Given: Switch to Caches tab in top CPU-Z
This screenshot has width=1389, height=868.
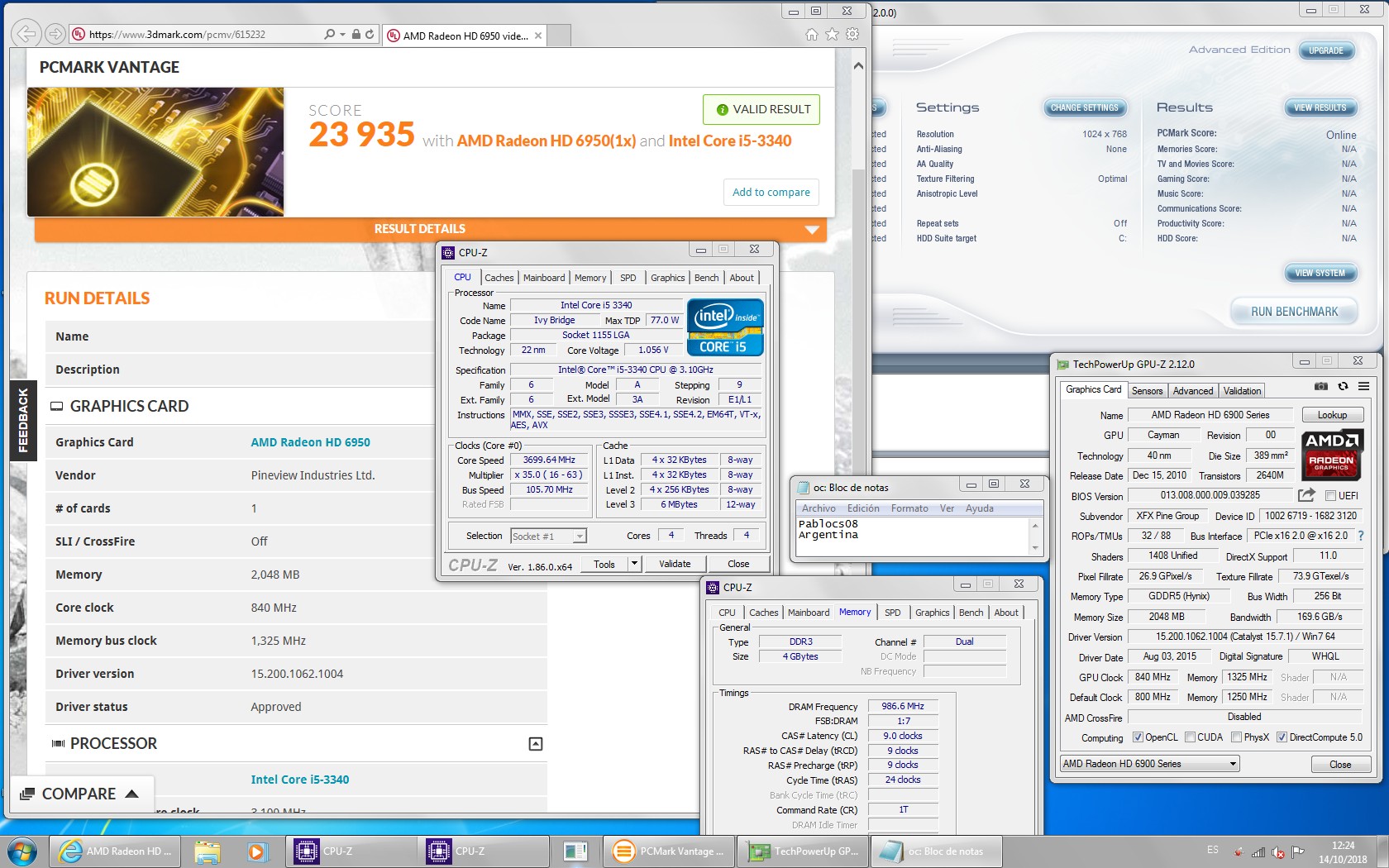Looking at the screenshot, I should pos(499,278).
